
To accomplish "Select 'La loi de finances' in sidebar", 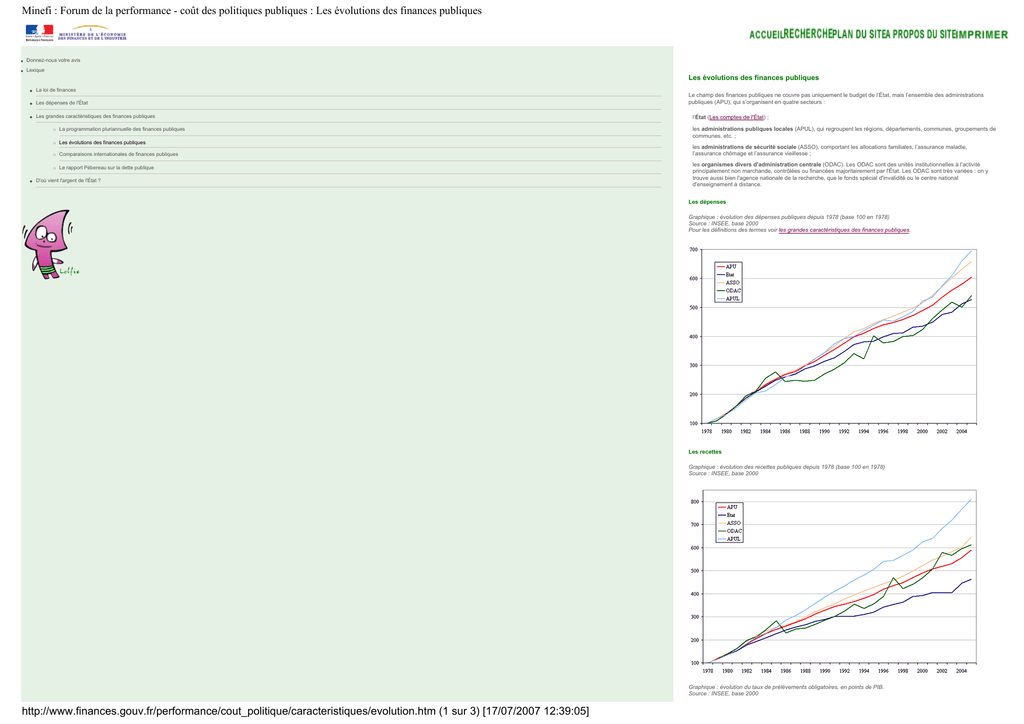I will [x=56, y=90].
